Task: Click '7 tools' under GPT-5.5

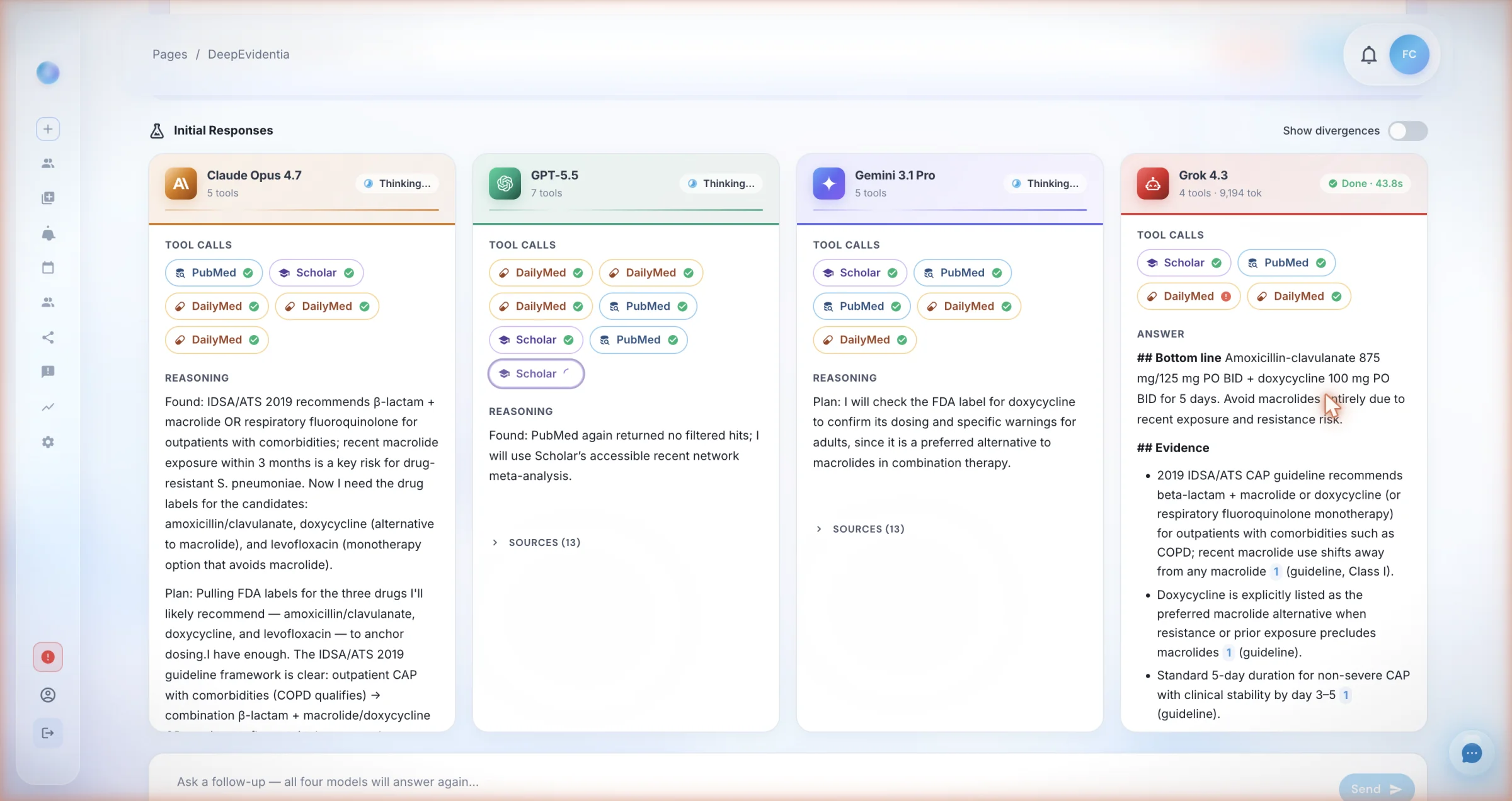Action: (x=546, y=193)
